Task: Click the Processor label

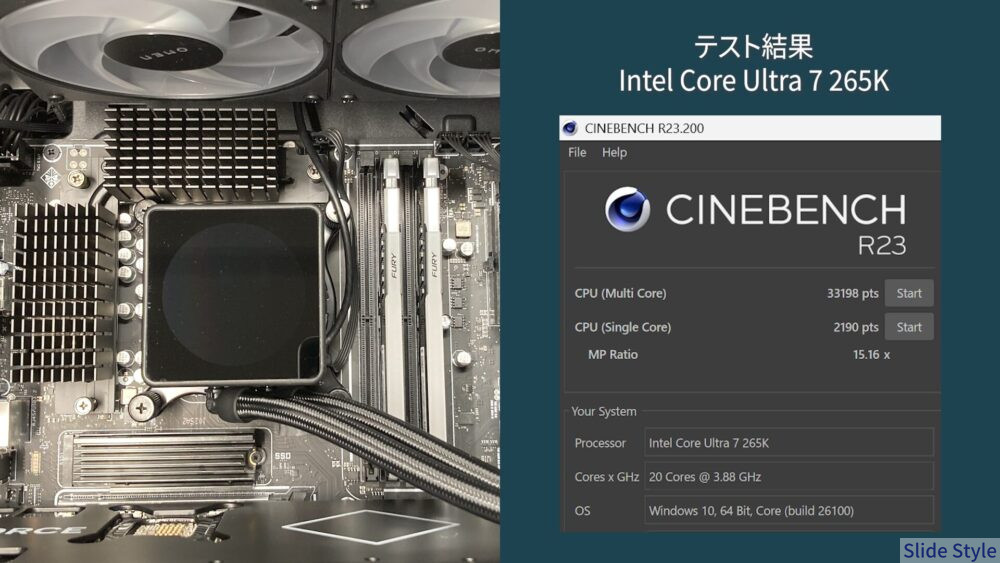Action: tap(599, 442)
